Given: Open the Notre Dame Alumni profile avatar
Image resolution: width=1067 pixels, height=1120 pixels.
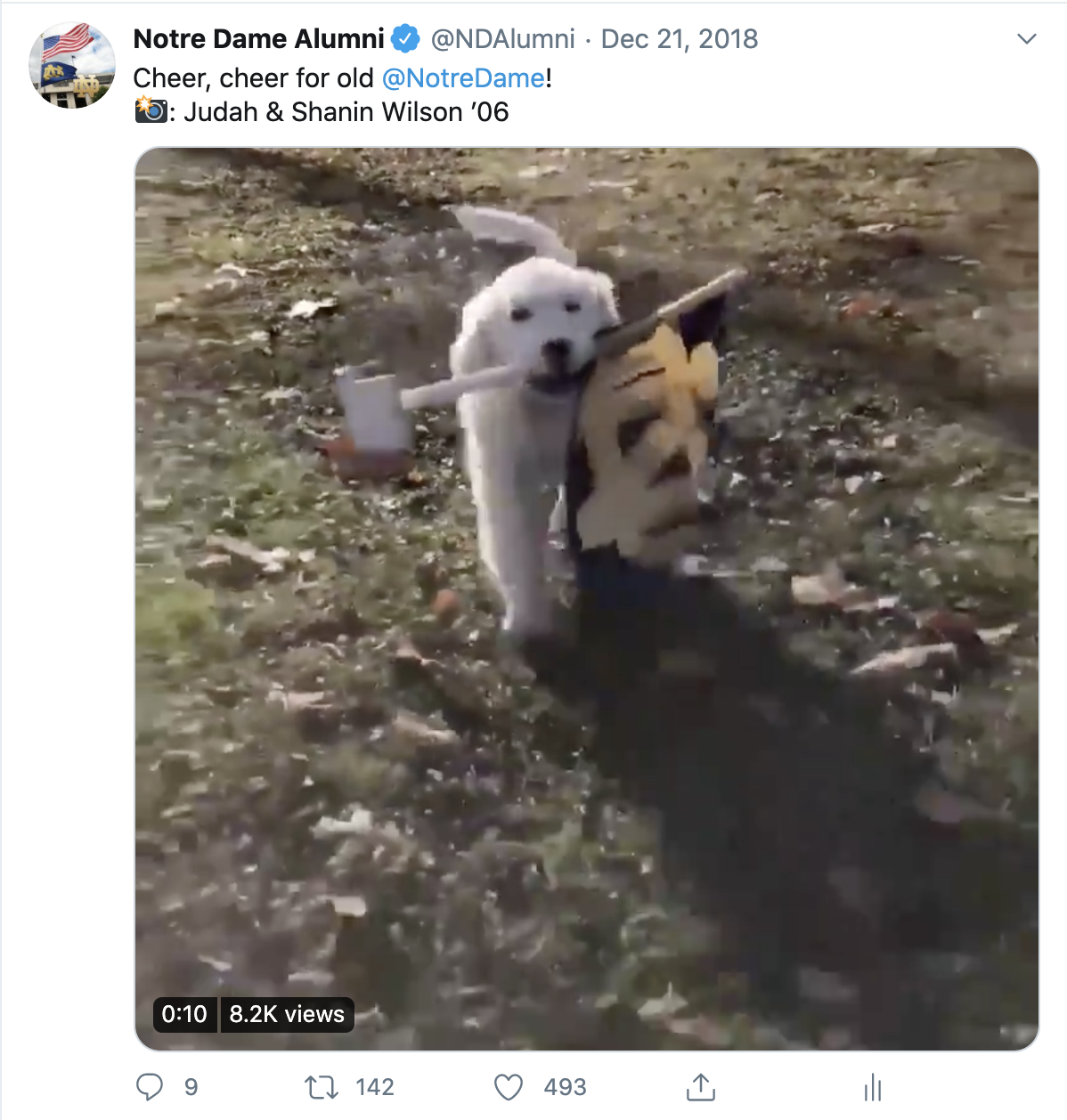Looking at the screenshot, I should [72, 65].
